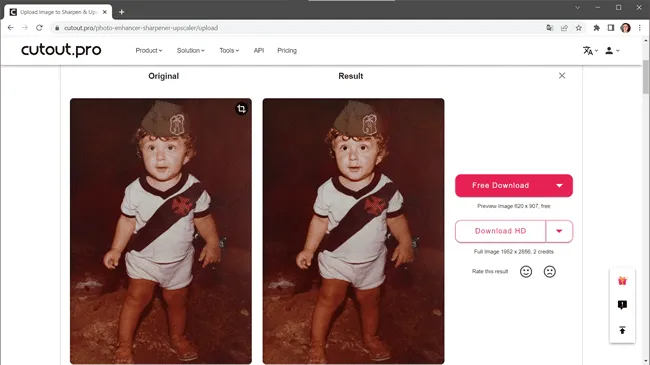Click the back-to-top arrow icon

click(x=622, y=330)
